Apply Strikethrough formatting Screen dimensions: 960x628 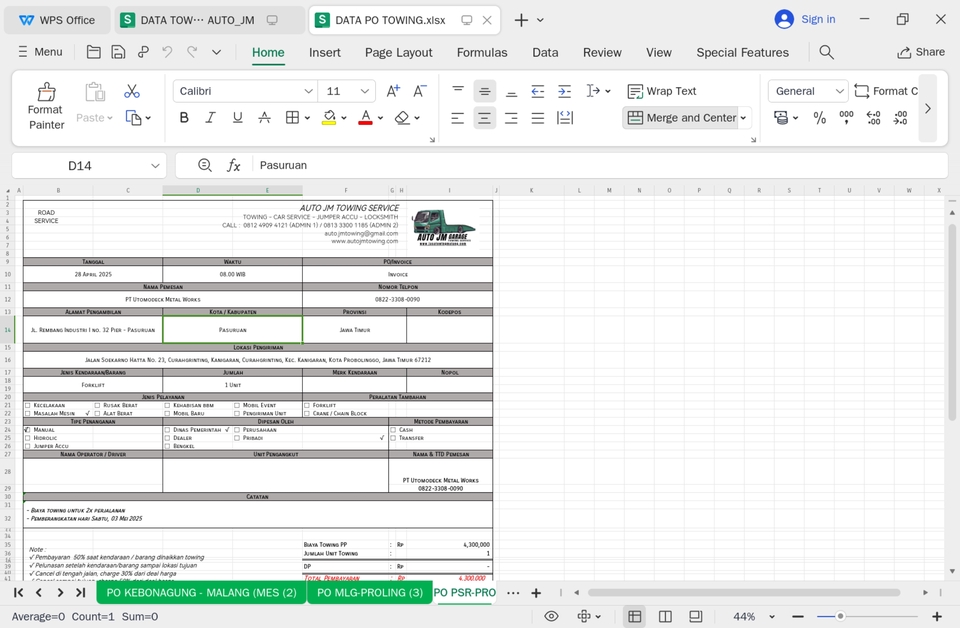point(264,118)
